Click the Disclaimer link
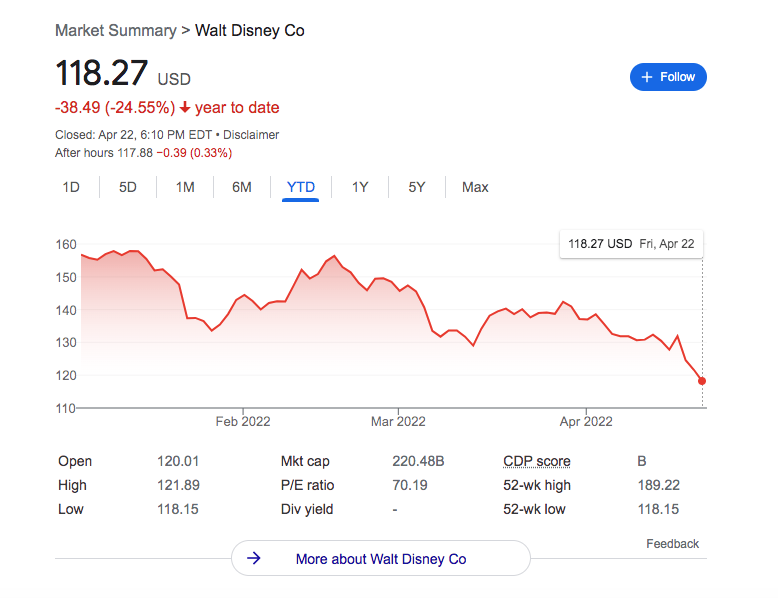 point(251,134)
